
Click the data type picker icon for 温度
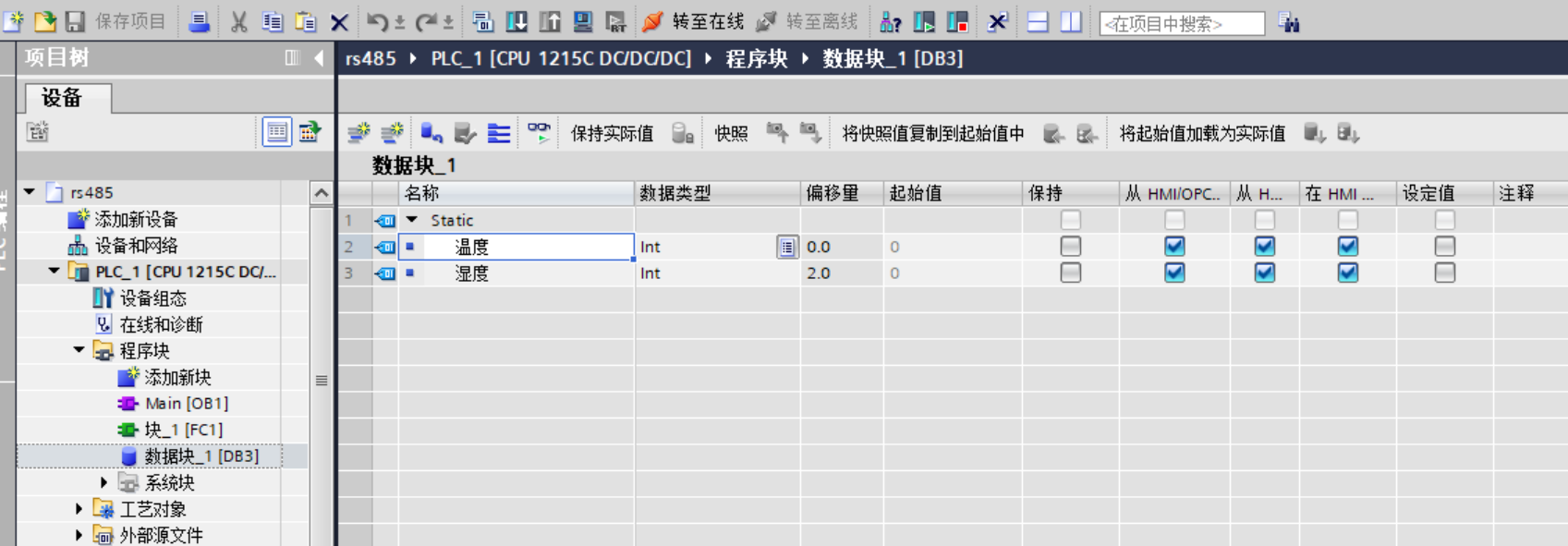pos(786,247)
